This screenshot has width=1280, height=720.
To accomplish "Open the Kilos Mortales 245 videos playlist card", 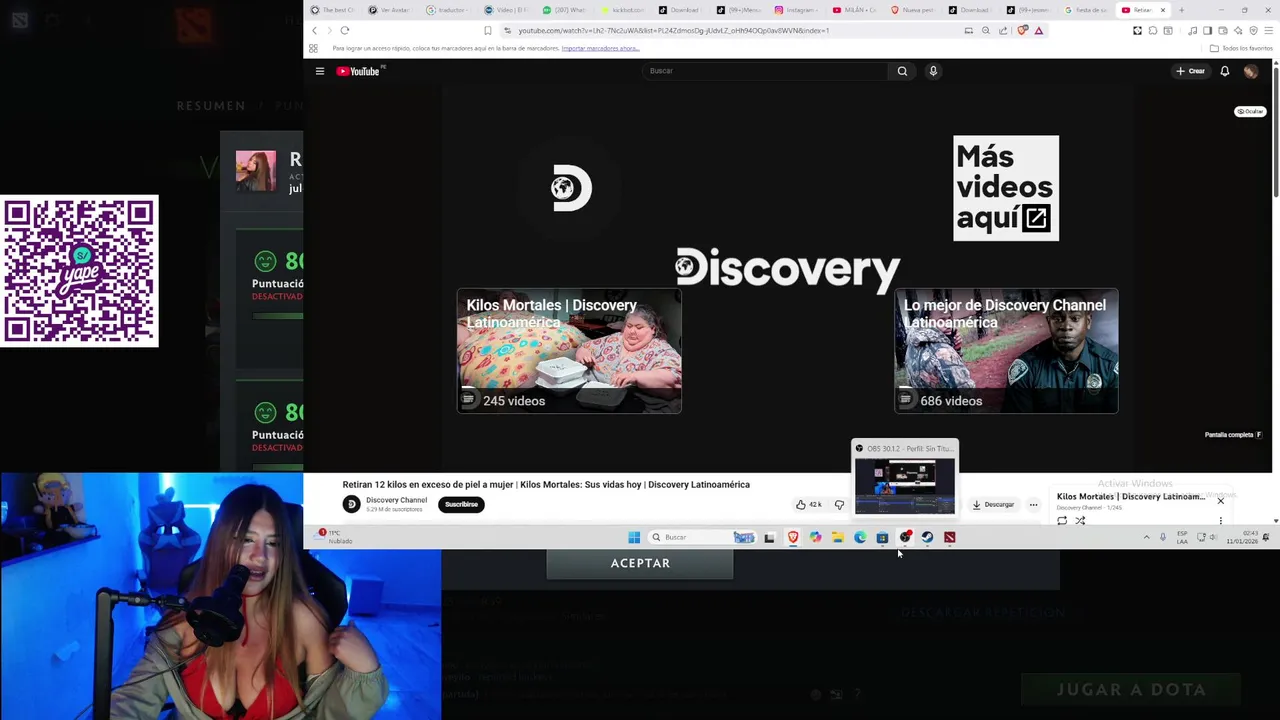I will tap(569, 351).
